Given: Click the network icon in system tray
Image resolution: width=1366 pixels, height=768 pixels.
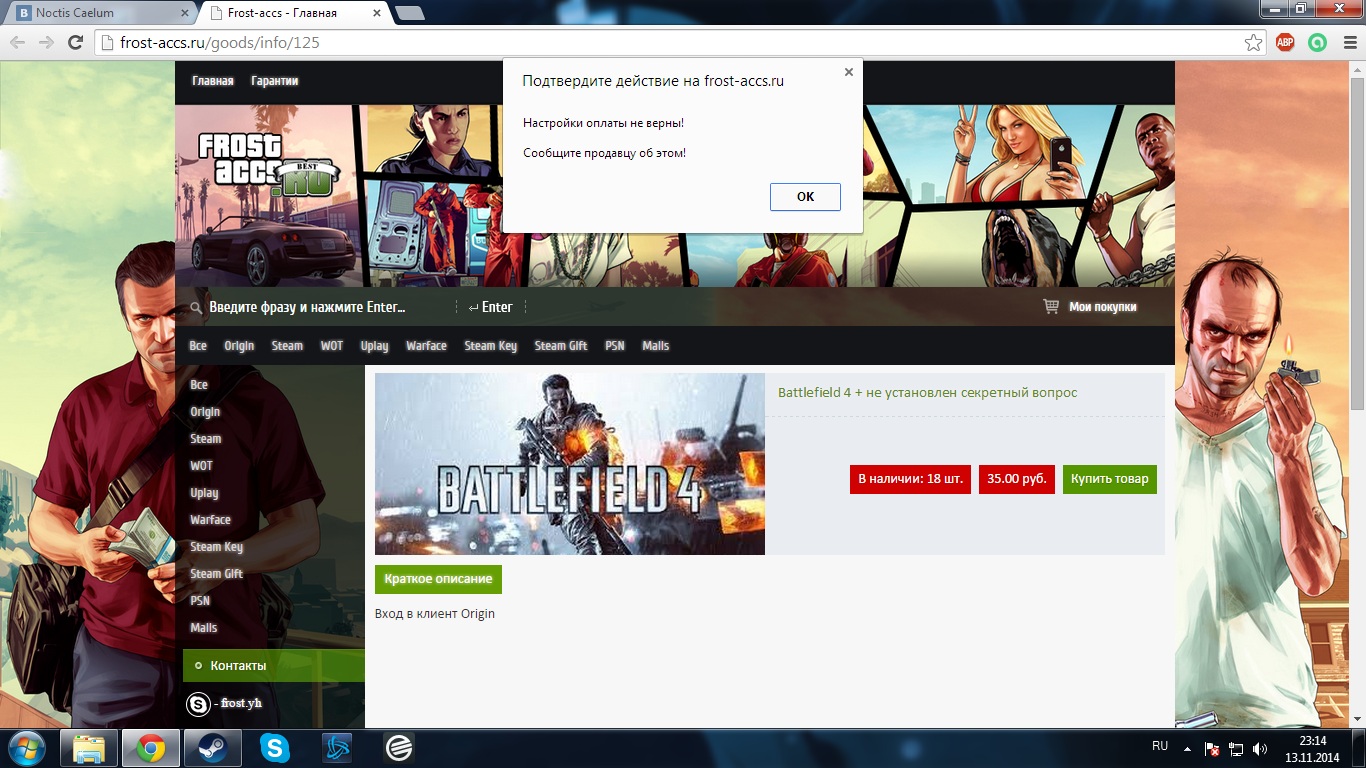Looking at the screenshot, I should (x=1236, y=748).
